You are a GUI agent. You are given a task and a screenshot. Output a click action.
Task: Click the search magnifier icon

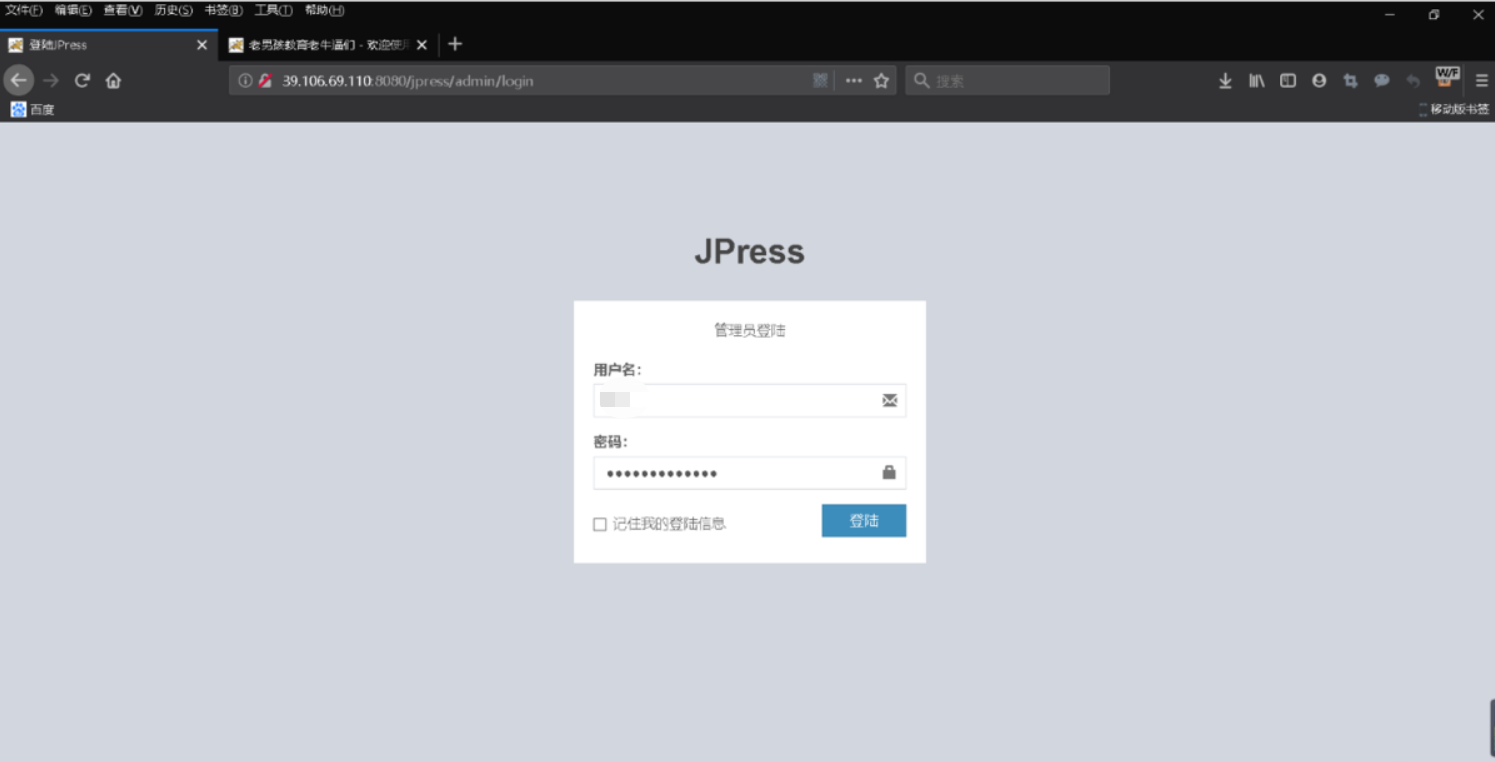click(922, 81)
